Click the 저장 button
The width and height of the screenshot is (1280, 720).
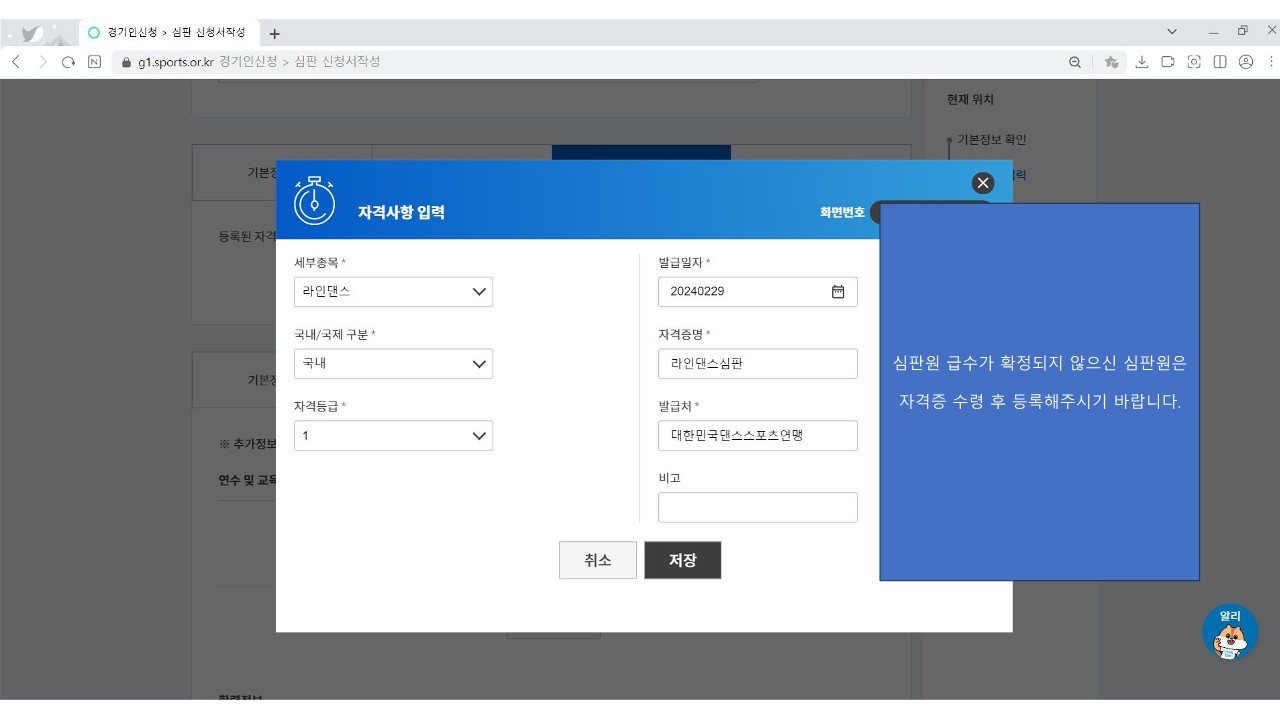tap(682, 560)
